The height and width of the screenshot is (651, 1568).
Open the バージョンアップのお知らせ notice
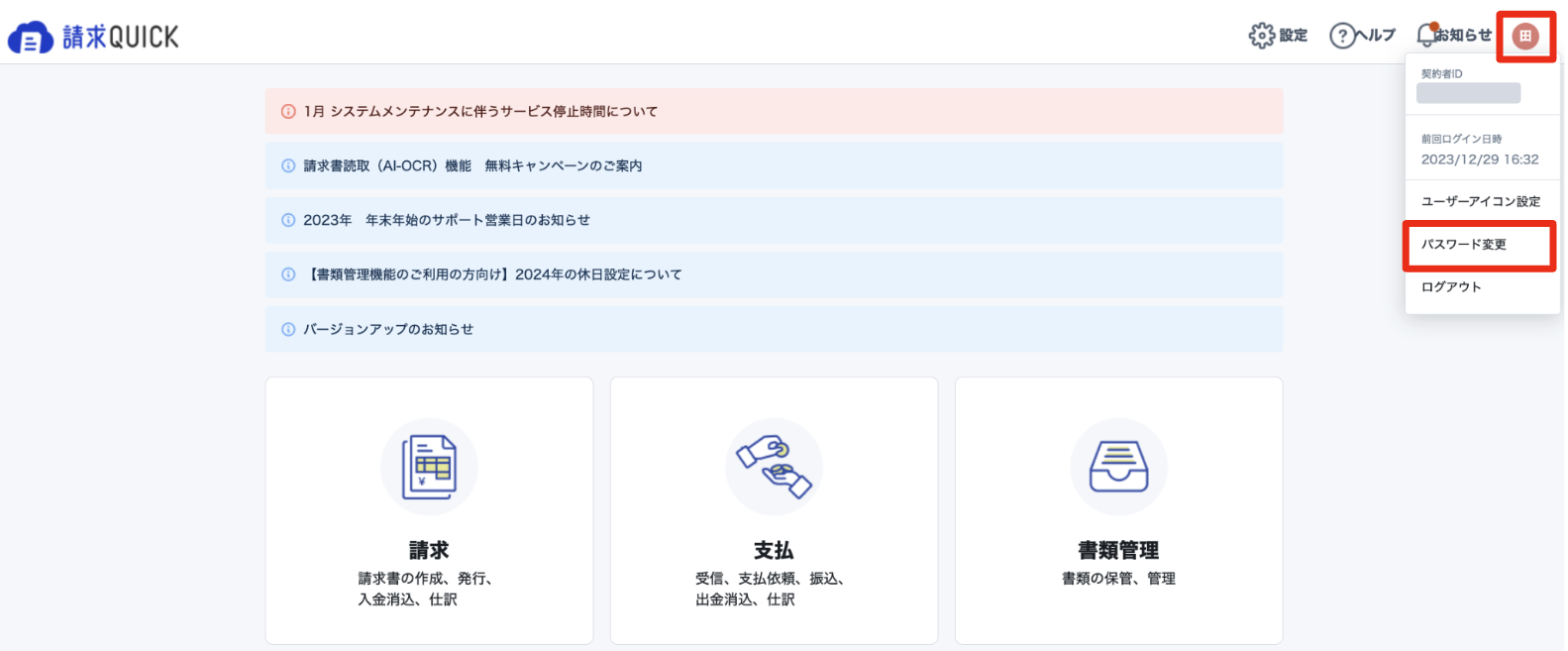774,329
